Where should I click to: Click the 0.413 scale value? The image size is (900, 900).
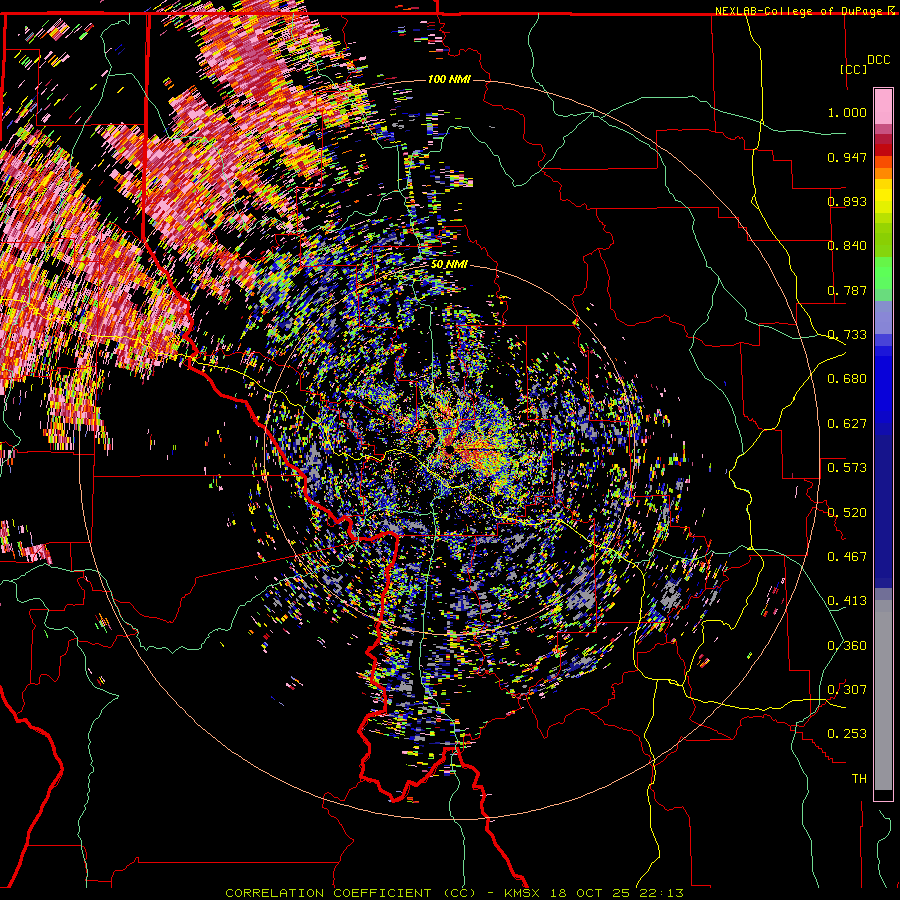(847, 601)
